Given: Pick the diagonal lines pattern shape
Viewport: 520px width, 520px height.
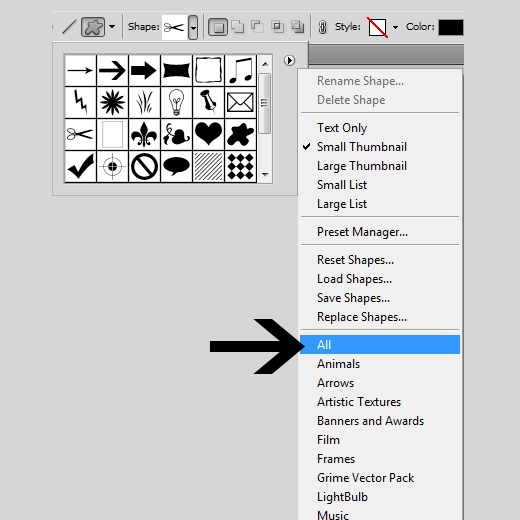Looking at the screenshot, I should [208, 166].
